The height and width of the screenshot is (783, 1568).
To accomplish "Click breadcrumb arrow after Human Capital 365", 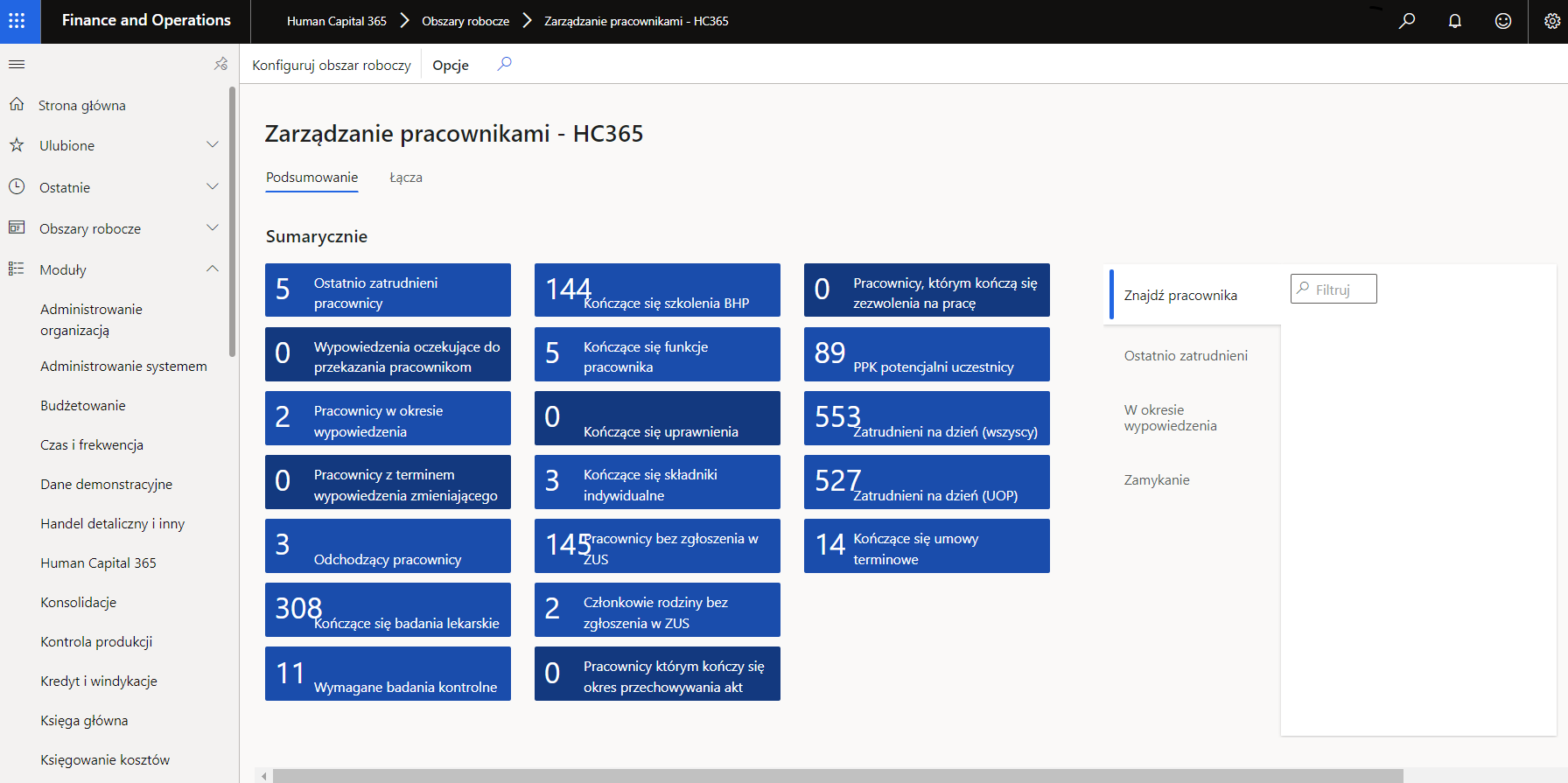I will pyautogui.click(x=404, y=20).
